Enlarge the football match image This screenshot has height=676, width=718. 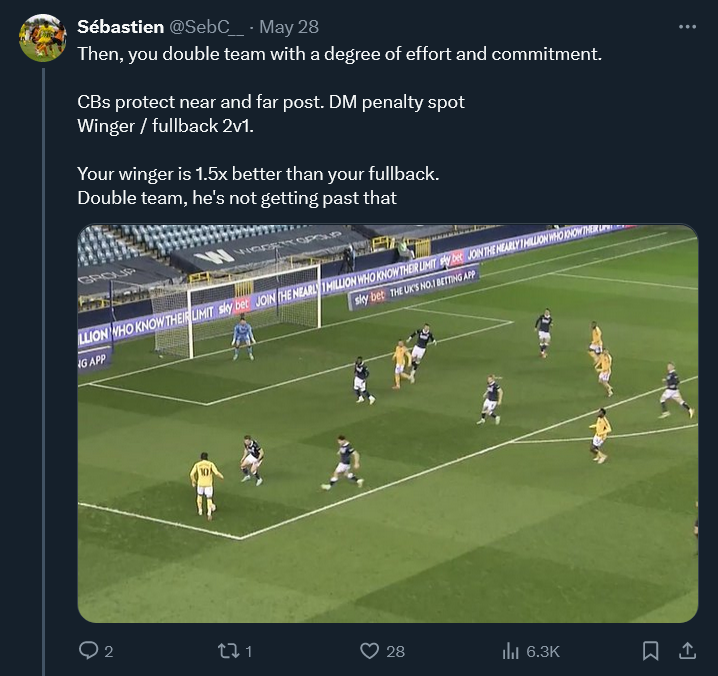(x=388, y=423)
